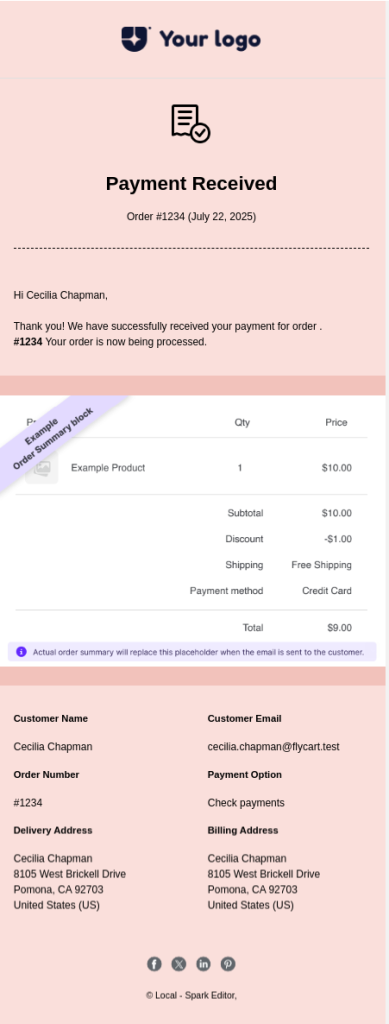
Task: Click the Billing Address heading
Action: (243, 831)
